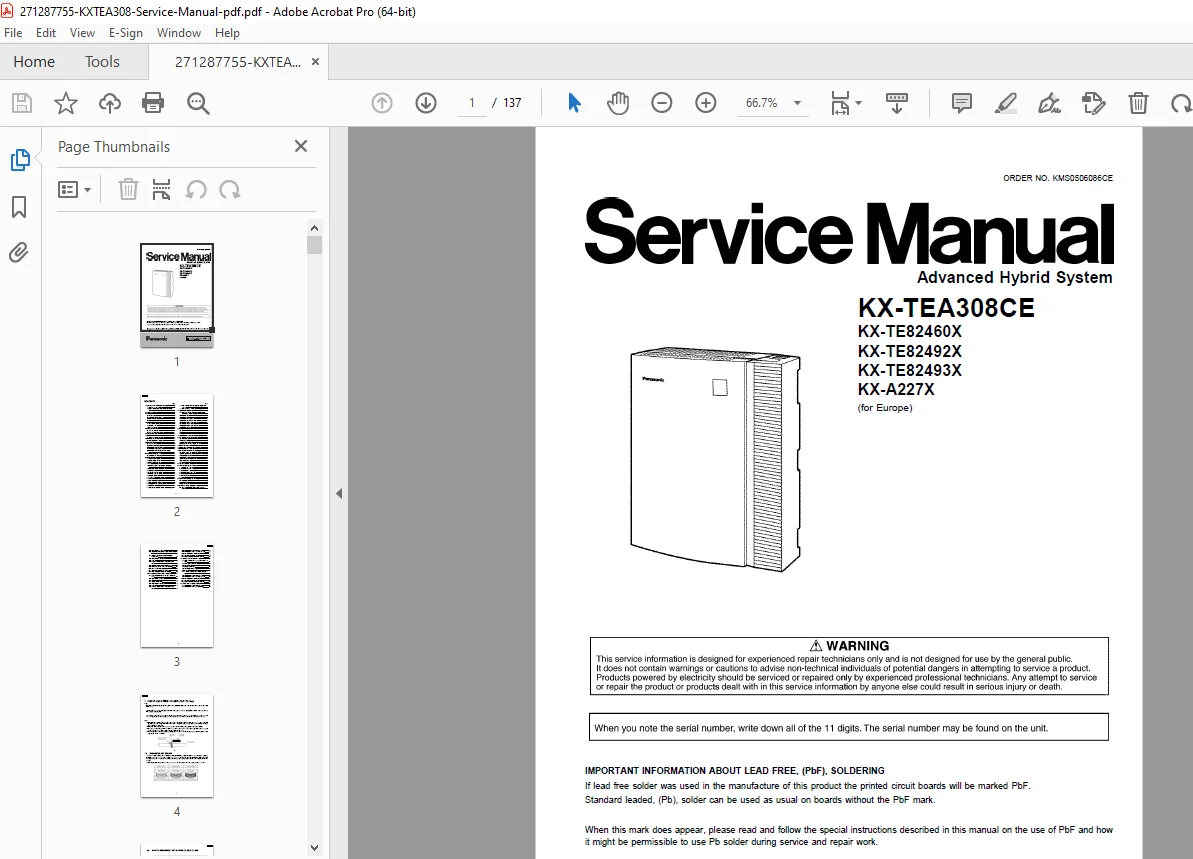Open the Help menu
The width and height of the screenshot is (1193, 859).
pos(227,33)
